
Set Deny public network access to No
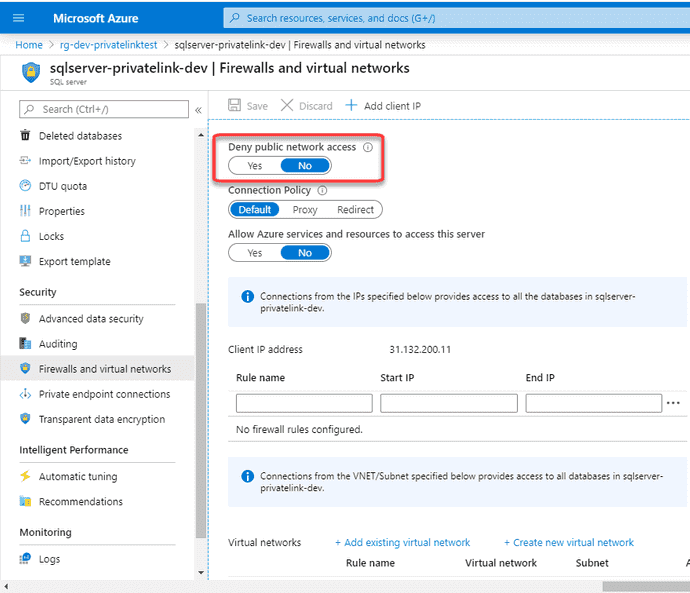(305, 166)
